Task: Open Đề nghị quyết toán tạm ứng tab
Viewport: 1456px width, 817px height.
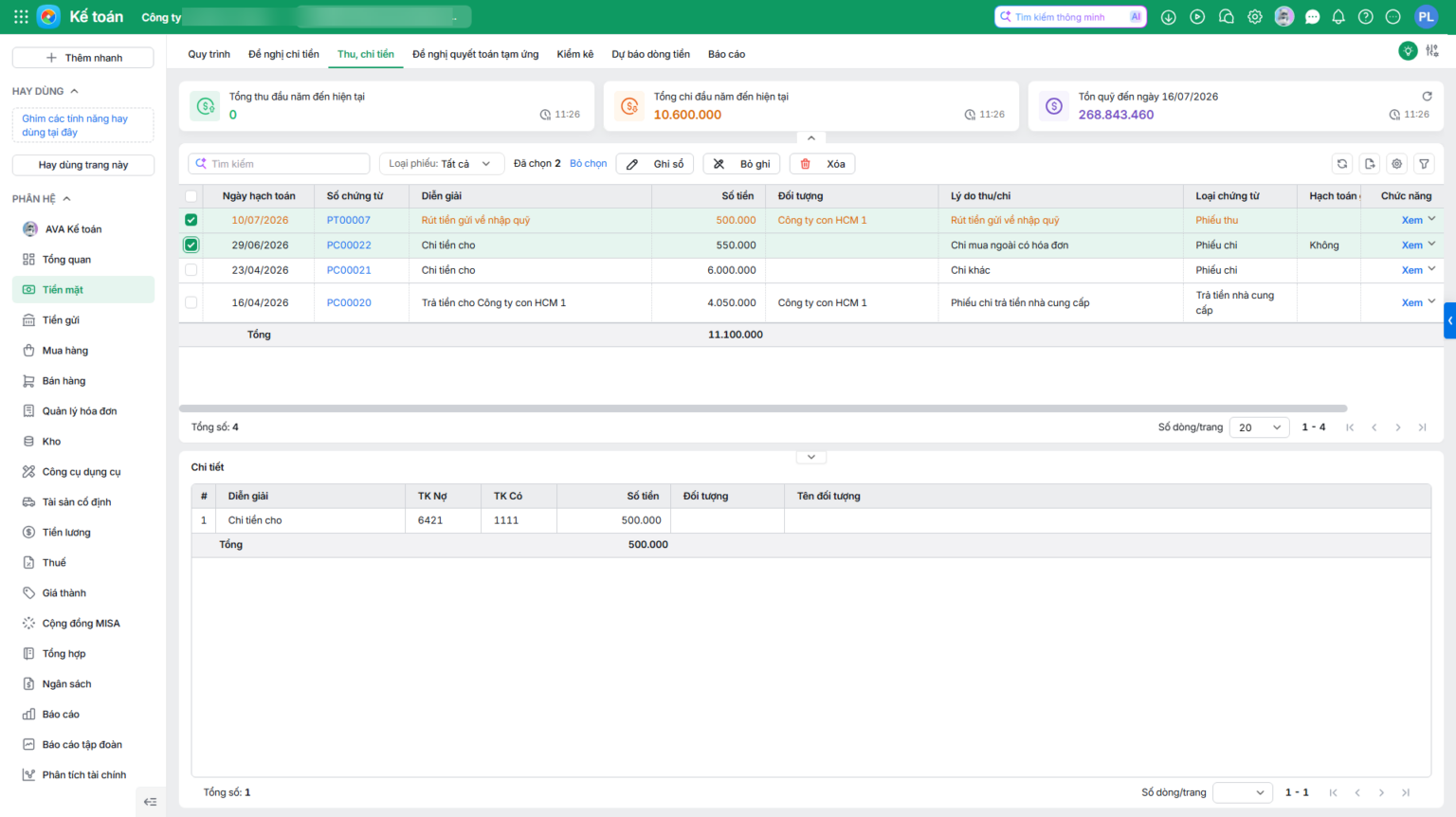Action: (x=475, y=54)
